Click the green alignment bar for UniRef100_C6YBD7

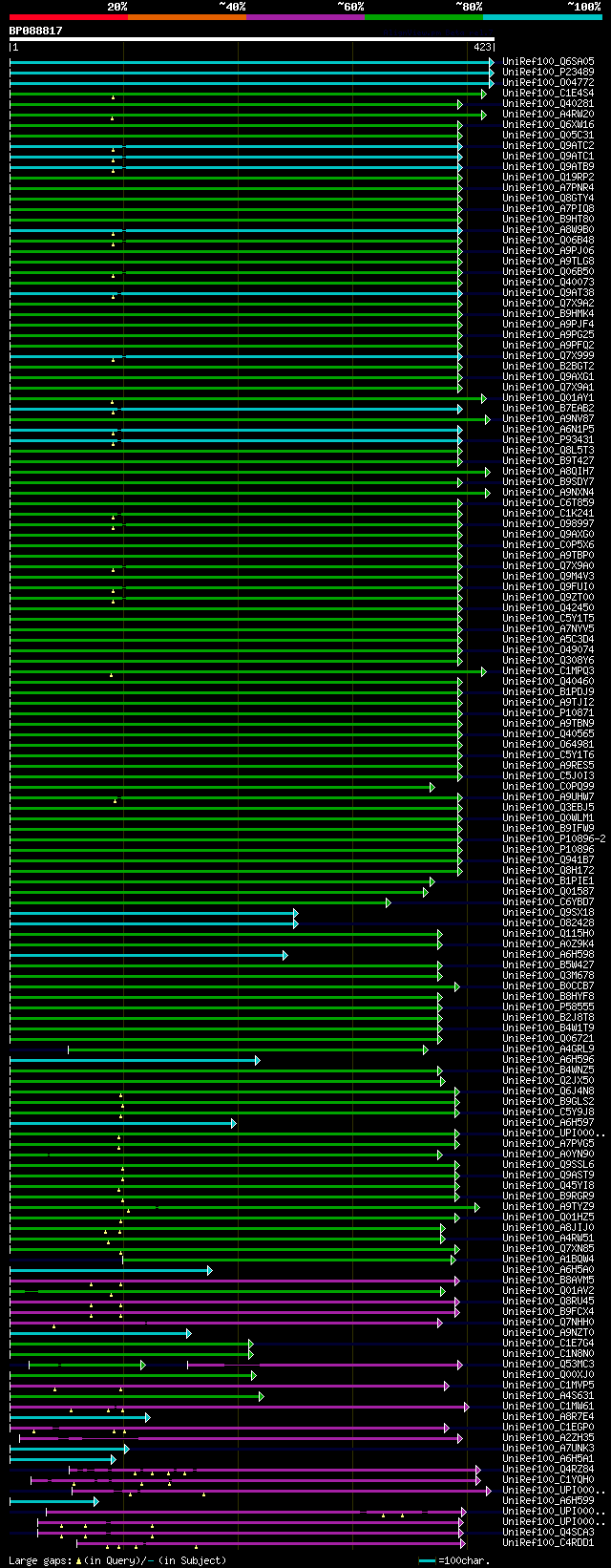point(200,902)
